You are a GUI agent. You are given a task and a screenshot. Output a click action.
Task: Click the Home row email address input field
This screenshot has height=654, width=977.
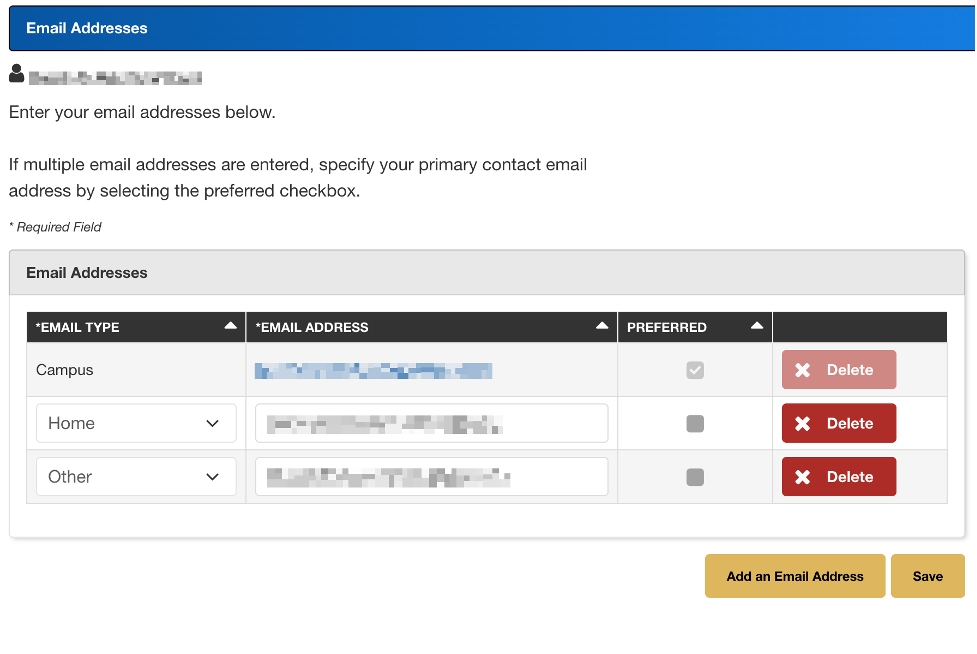pos(431,423)
